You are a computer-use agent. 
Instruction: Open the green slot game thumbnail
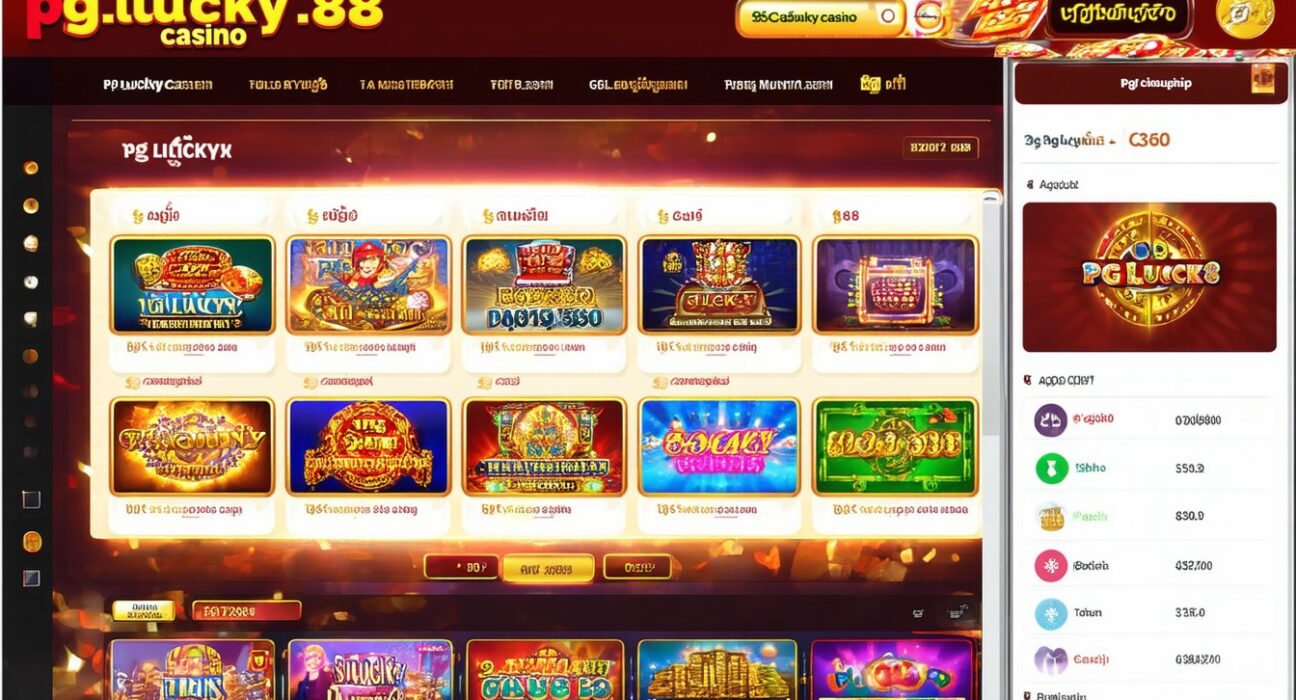pos(895,447)
